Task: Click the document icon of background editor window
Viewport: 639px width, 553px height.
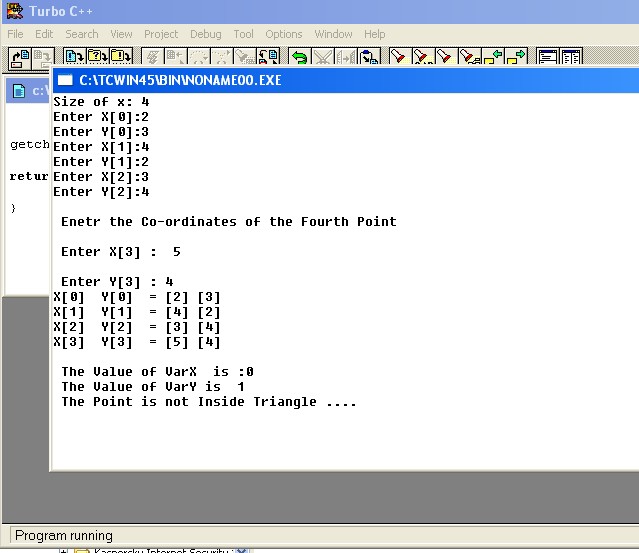Action: coord(20,91)
